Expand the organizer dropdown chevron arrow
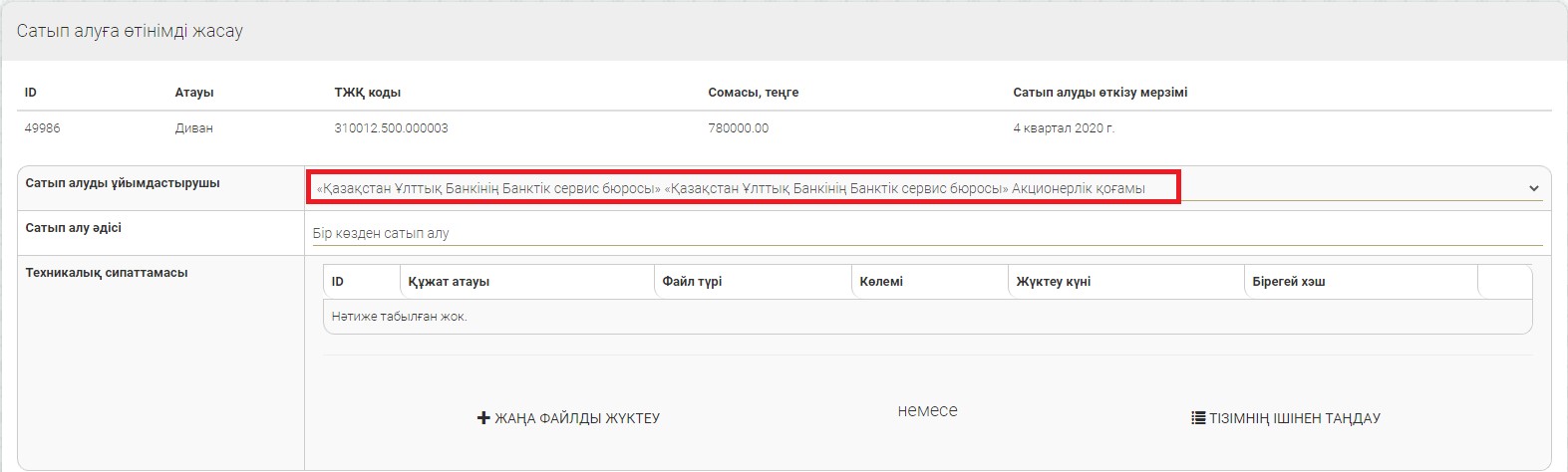1568x472 pixels. [1532, 188]
